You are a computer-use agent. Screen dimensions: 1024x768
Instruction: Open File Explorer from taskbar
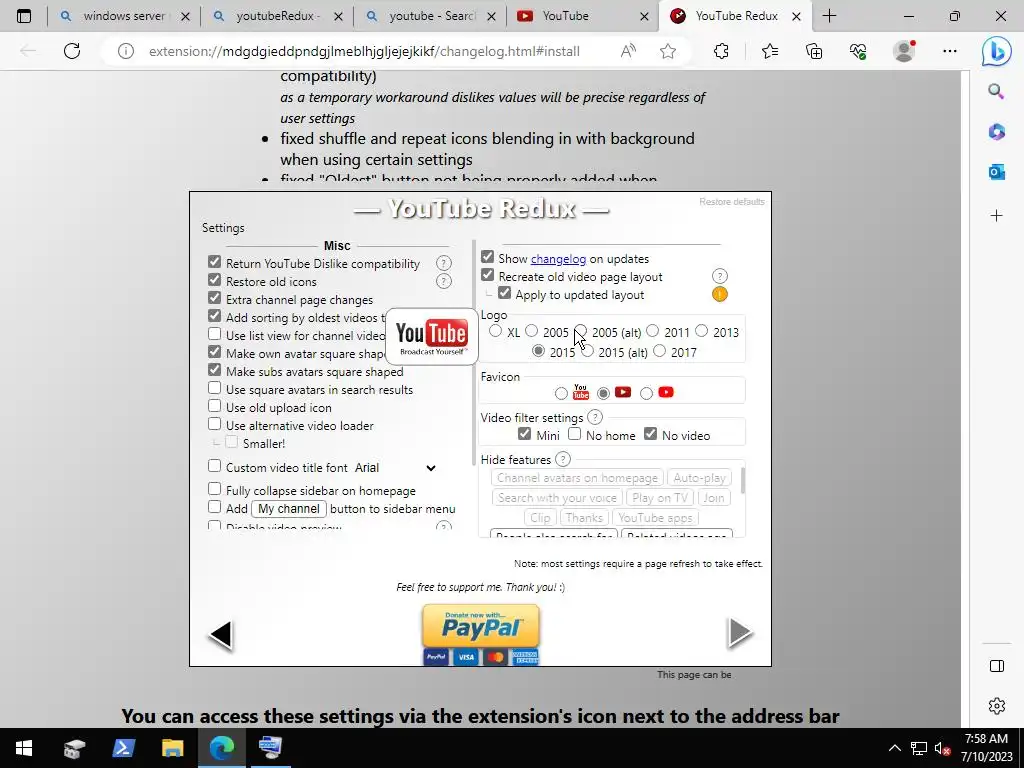(x=172, y=748)
